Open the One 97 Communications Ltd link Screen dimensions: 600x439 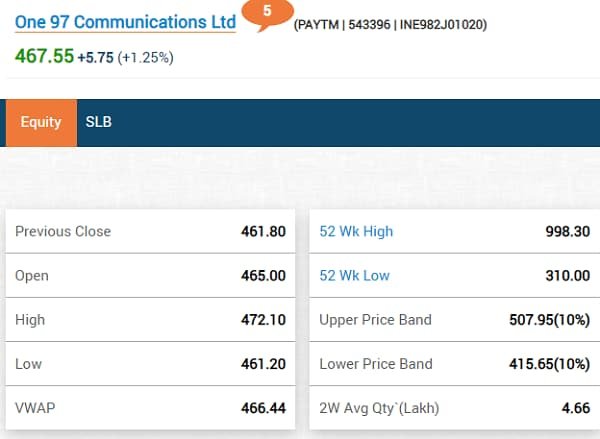(125, 21)
